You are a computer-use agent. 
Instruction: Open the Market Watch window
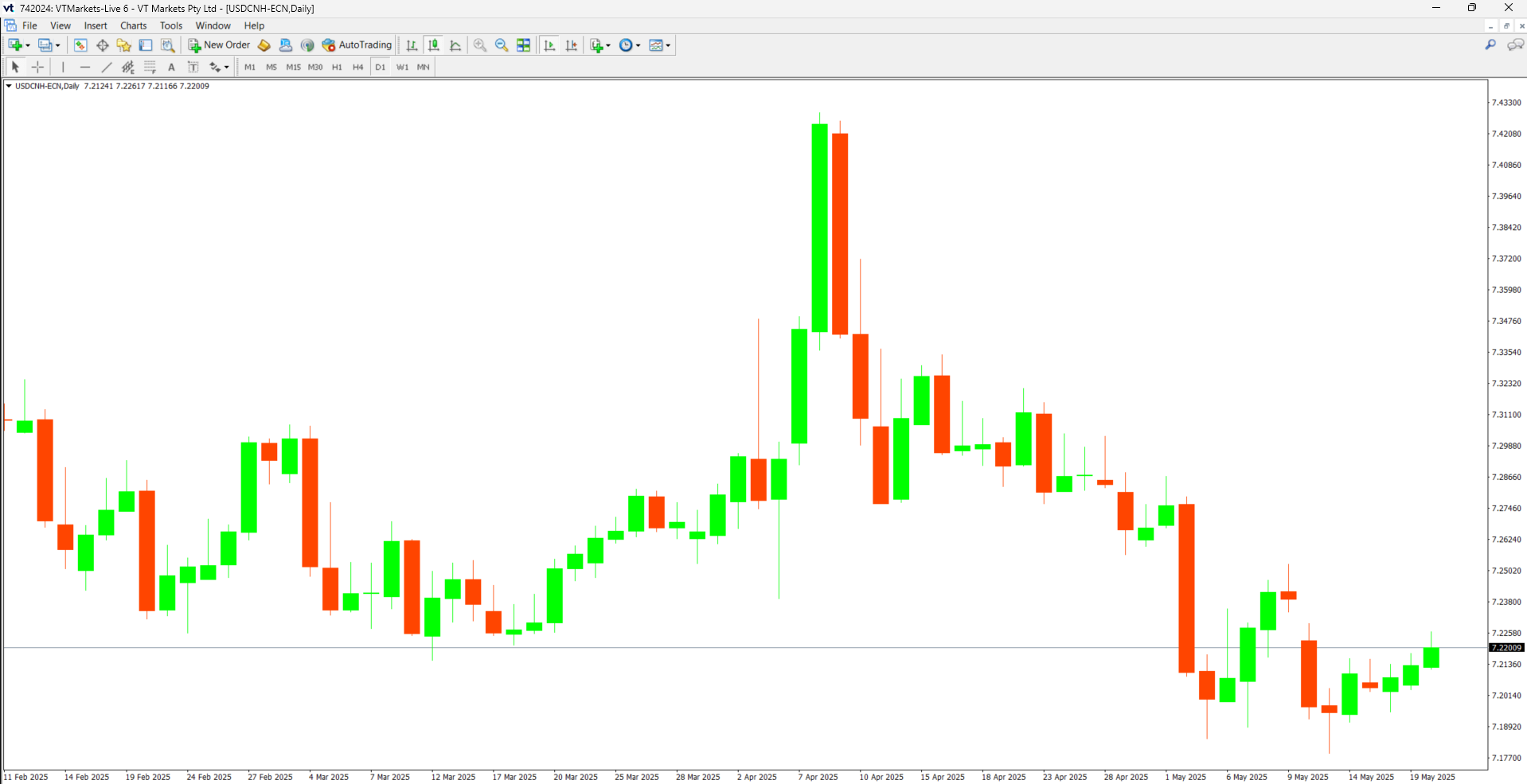click(x=80, y=45)
